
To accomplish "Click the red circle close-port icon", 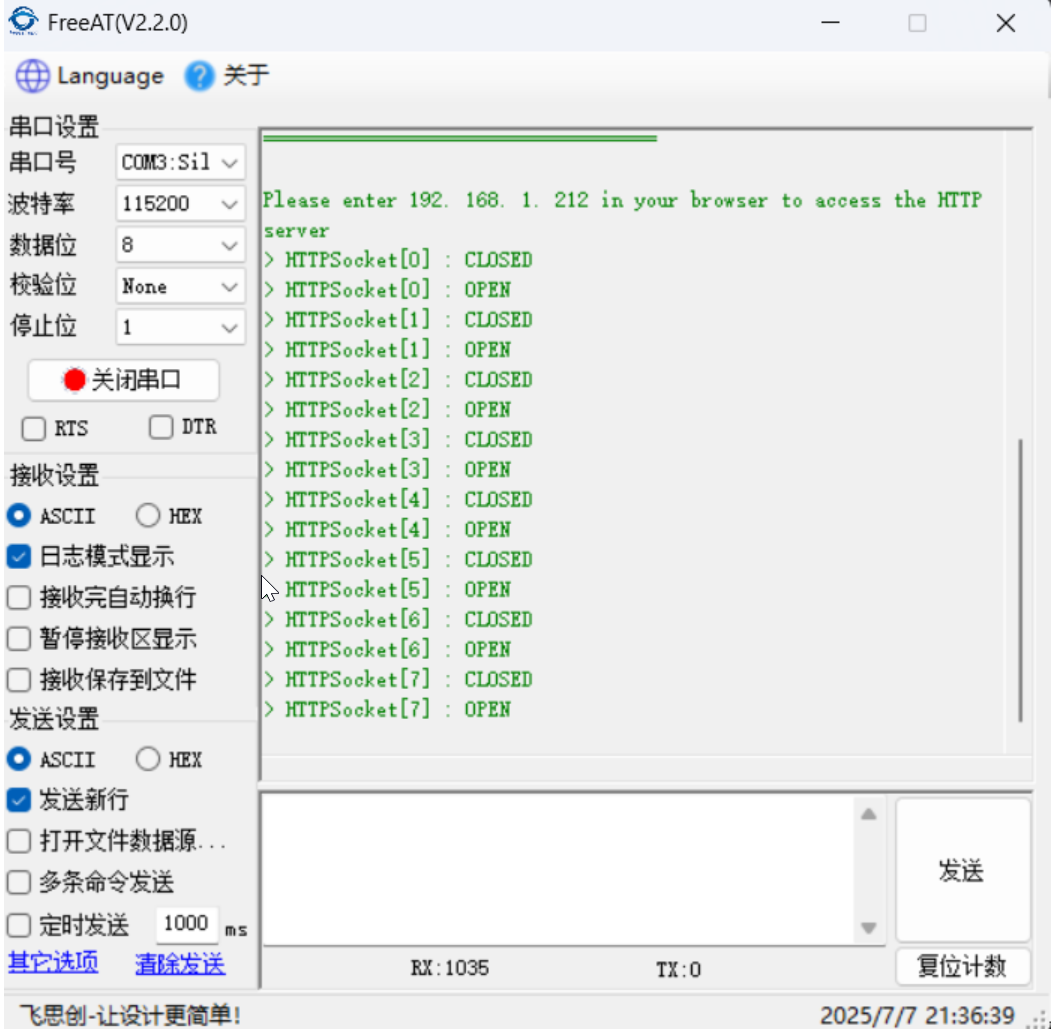I will point(74,381).
